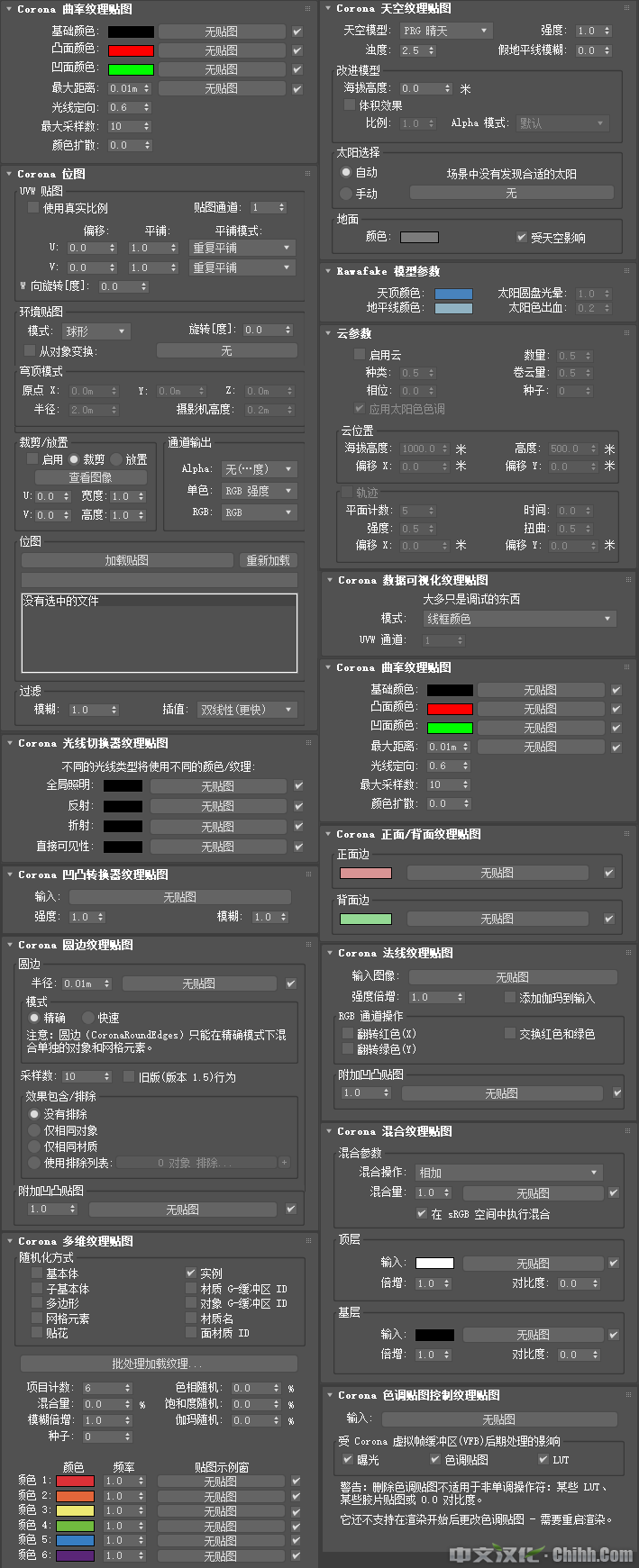Click the 加载贴图 button
Screen dimensions: 639x1568
[x=127, y=560]
